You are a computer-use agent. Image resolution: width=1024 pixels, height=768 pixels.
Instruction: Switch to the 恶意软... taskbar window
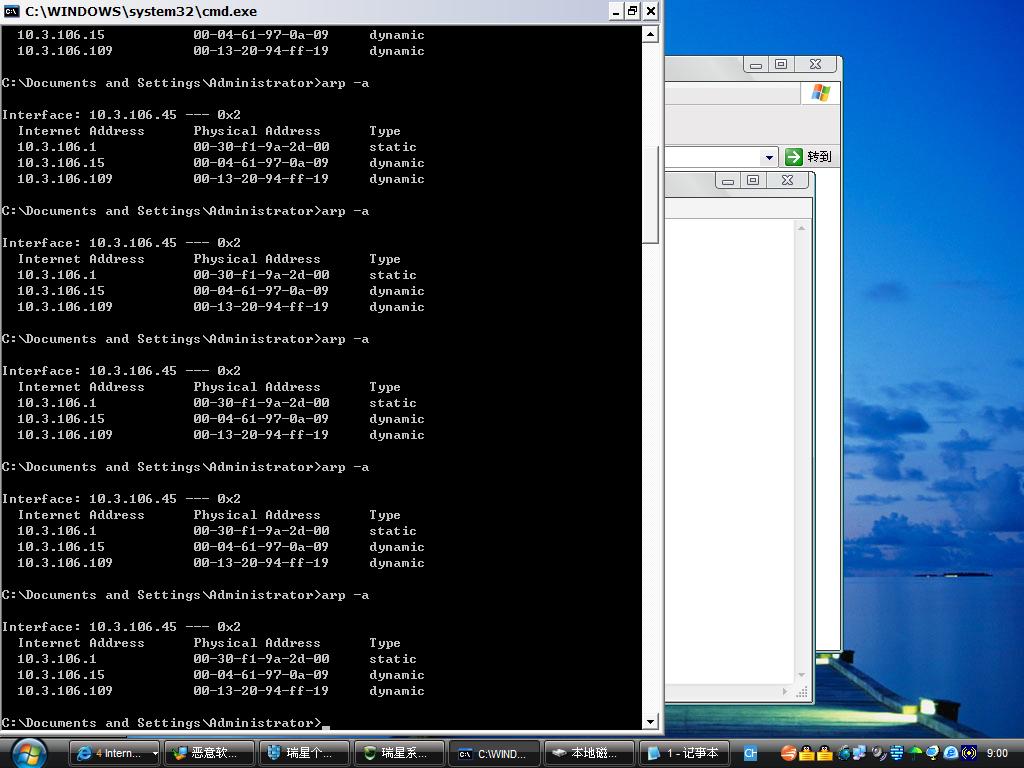209,754
